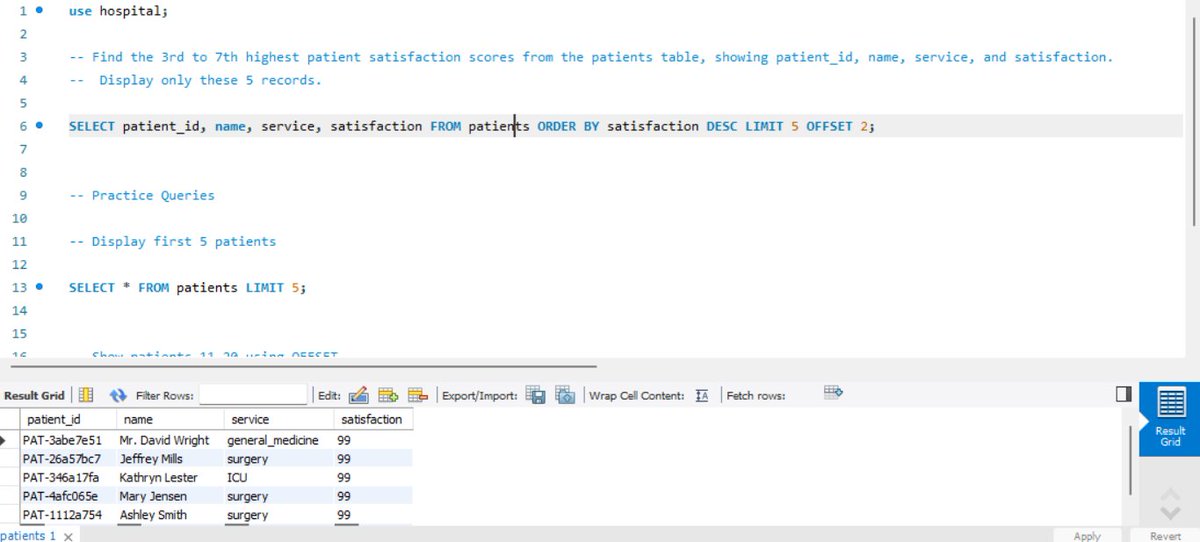
Task: Toggle the side panel visibility icon
Action: 1123,395
